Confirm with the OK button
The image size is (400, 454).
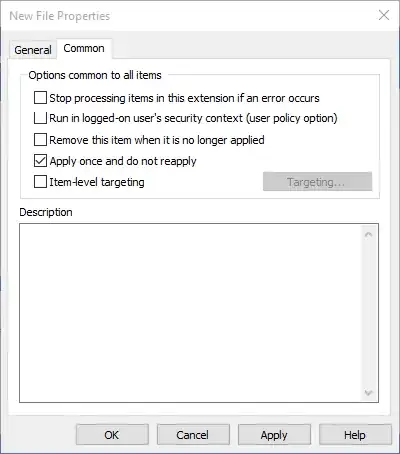click(x=112, y=435)
